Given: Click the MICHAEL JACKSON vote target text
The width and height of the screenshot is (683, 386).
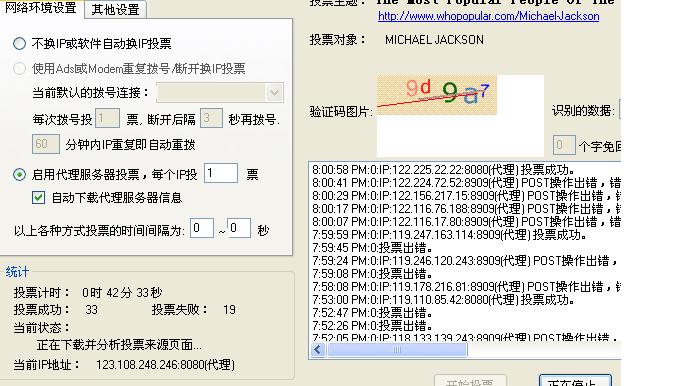Looking at the screenshot, I should pyautogui.click(x=434, y=40).
